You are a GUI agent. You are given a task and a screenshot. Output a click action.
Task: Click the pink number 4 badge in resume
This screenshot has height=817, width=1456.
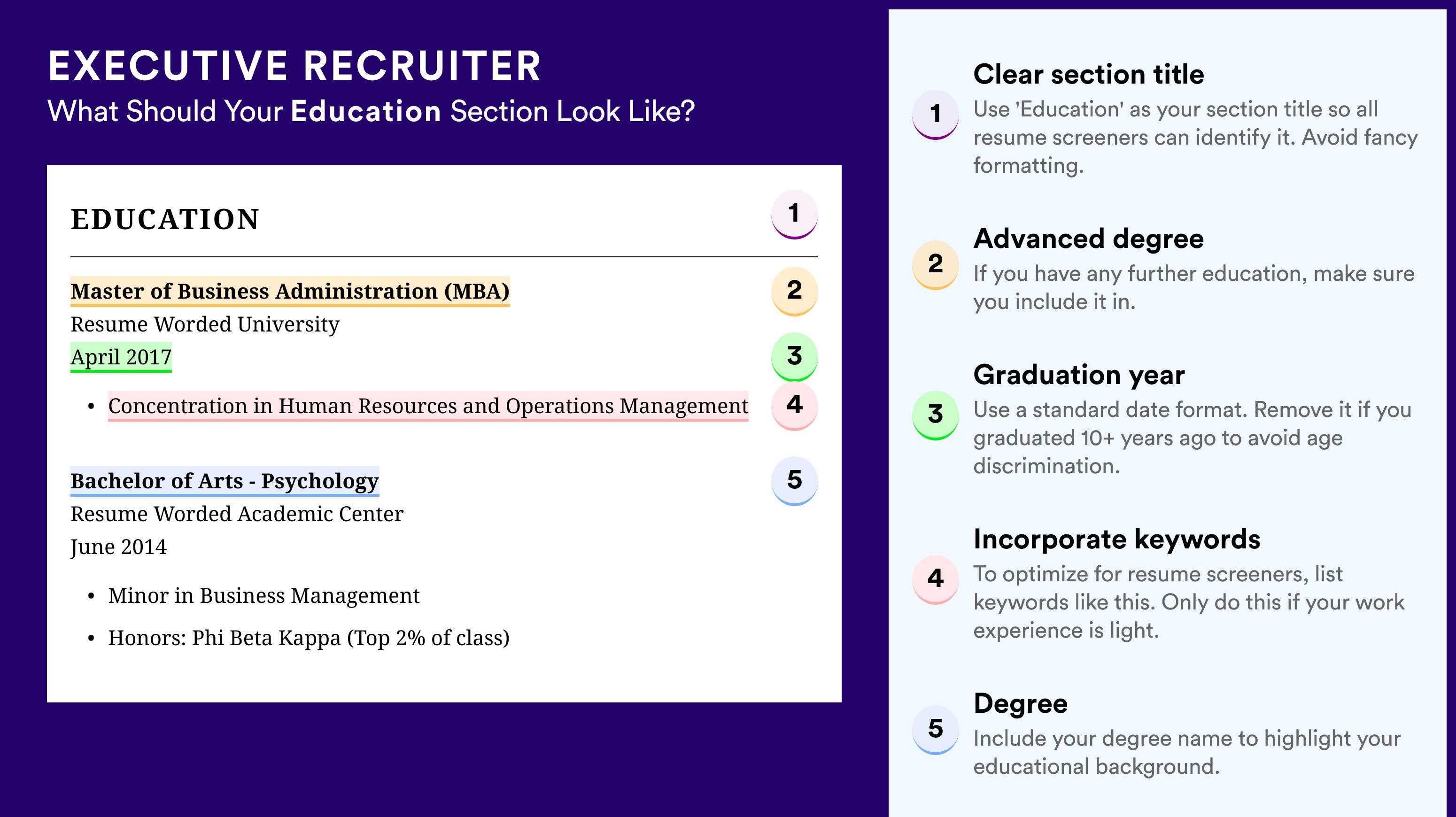pos(794,406)
